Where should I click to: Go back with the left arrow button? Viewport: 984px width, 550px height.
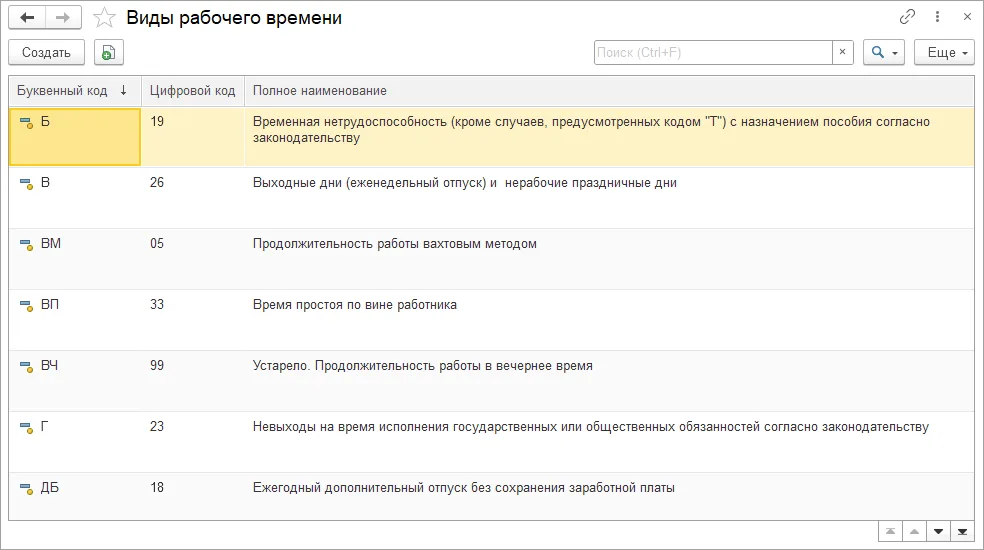27,18
